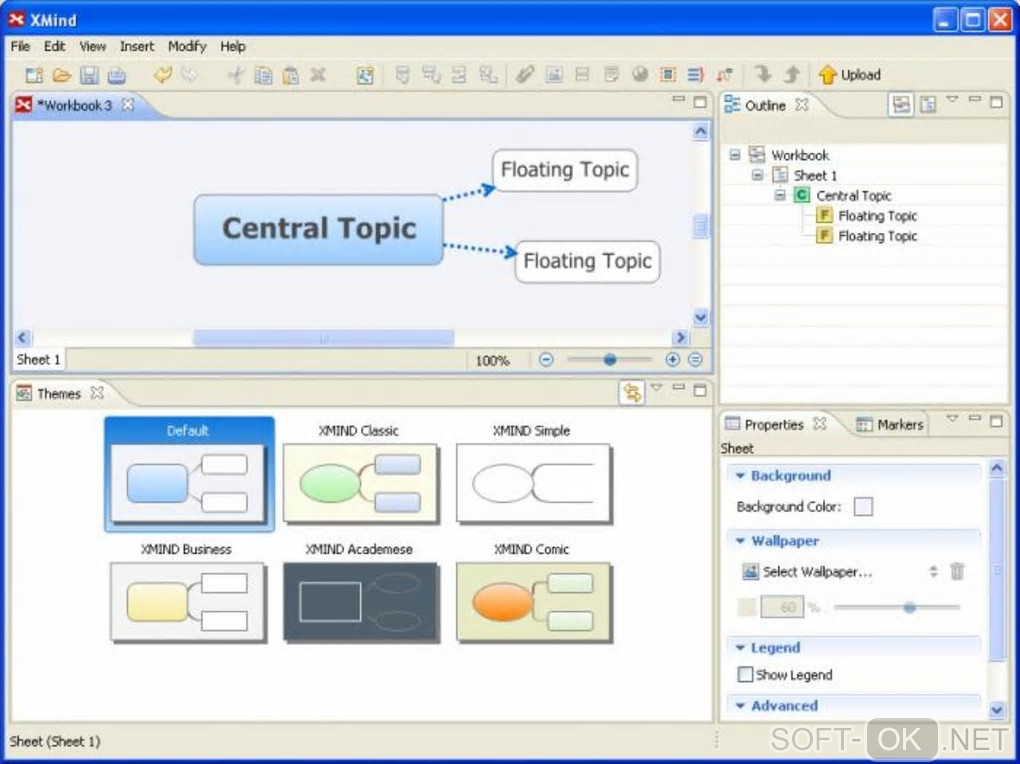Screen dimensions: 1020x764
Task: Click the zoom in plus icon
Action: coord(673,359)
